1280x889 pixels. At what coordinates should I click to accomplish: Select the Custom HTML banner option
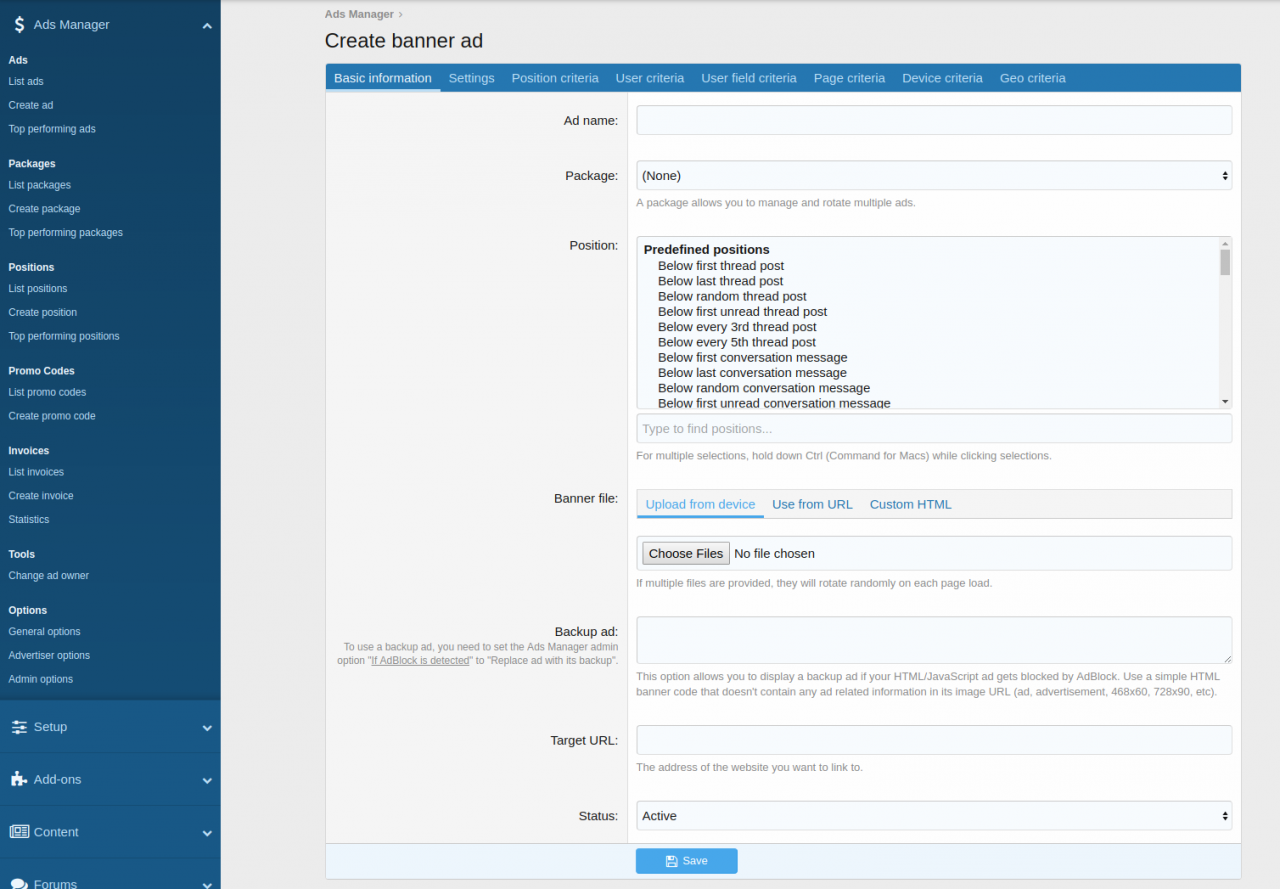click(x=910, y=504)
